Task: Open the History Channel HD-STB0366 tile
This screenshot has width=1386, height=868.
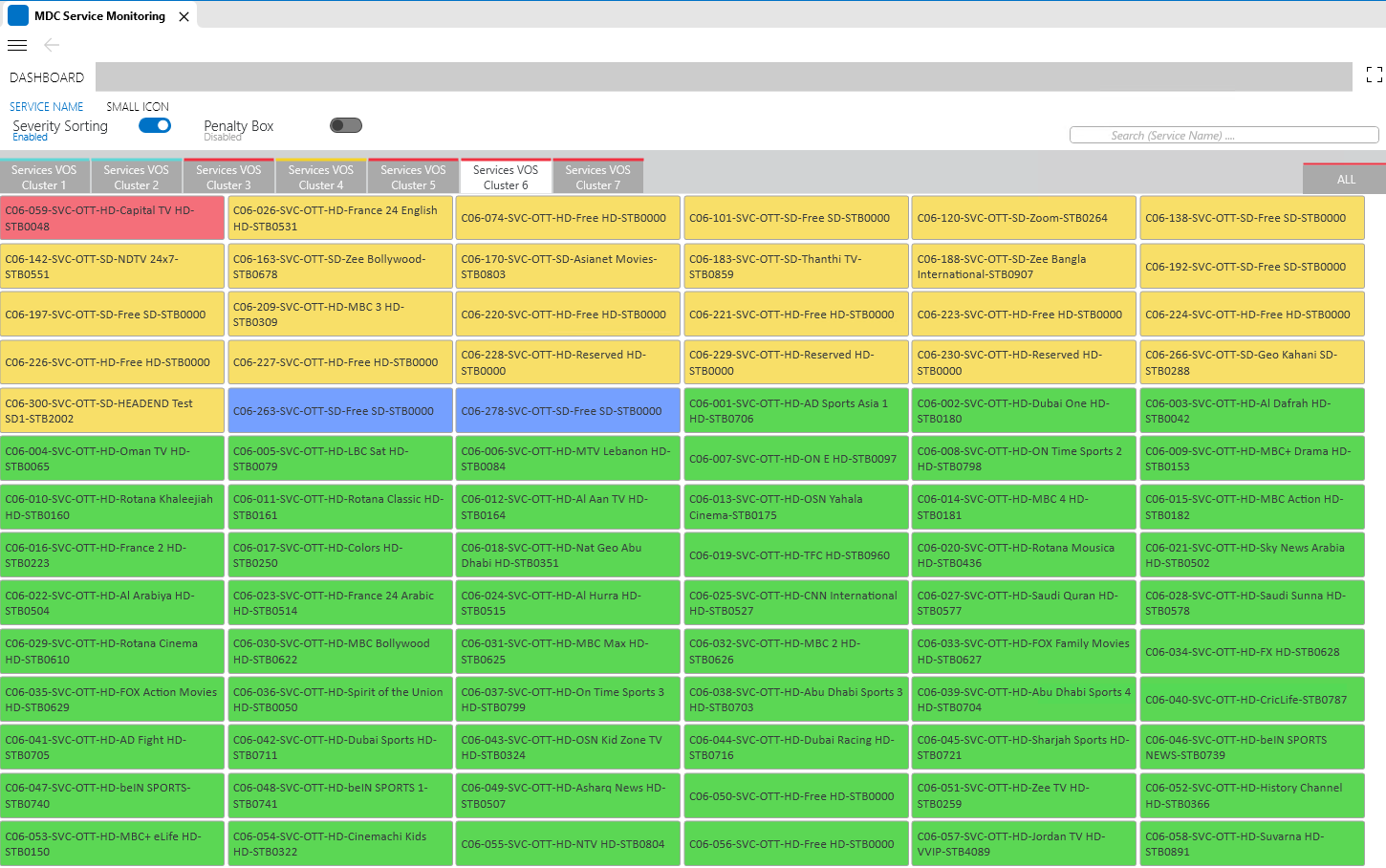Action: point(1252,796)
